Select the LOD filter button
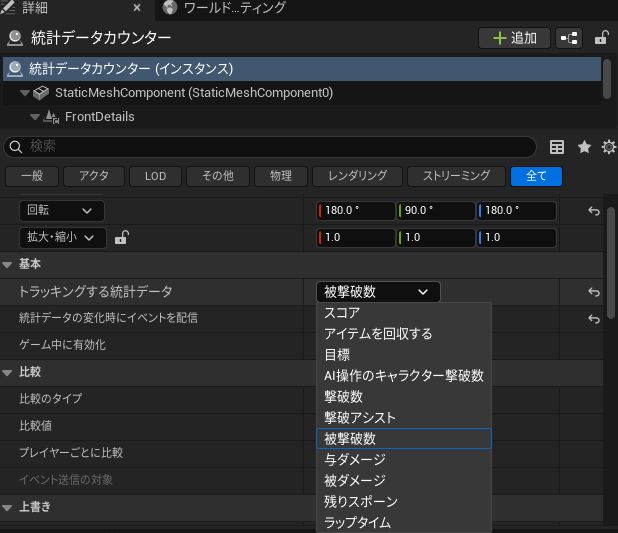The image size is (618, 533). 155,176
